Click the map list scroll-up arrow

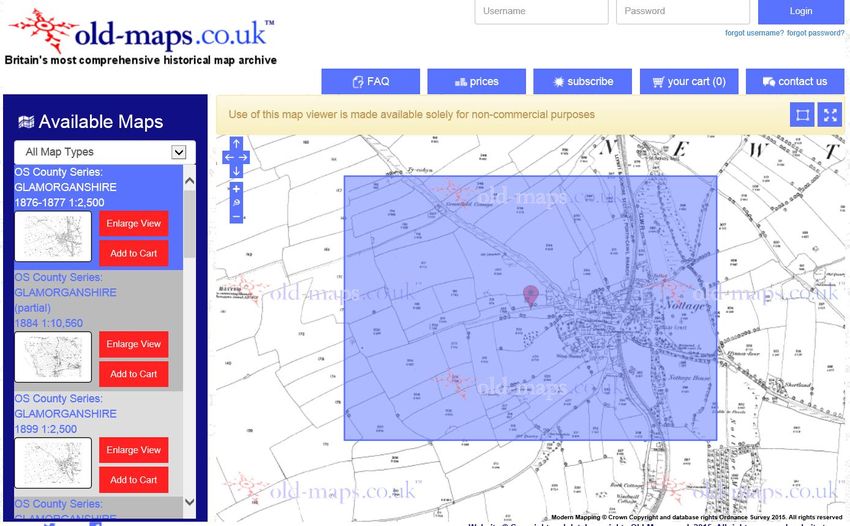(189, 181)
